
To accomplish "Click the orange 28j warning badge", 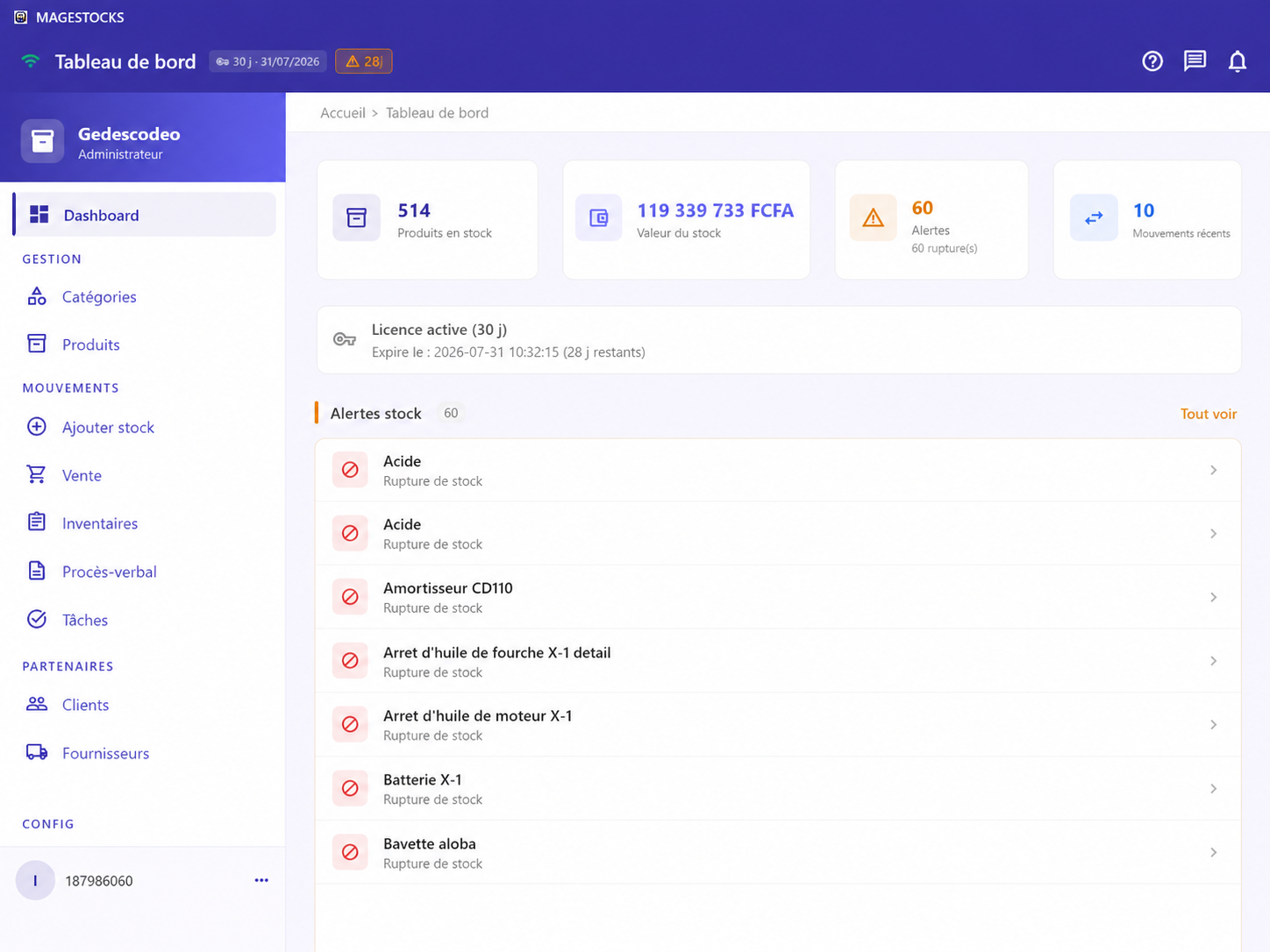I will pyautogui.click(x=363, y=61).
